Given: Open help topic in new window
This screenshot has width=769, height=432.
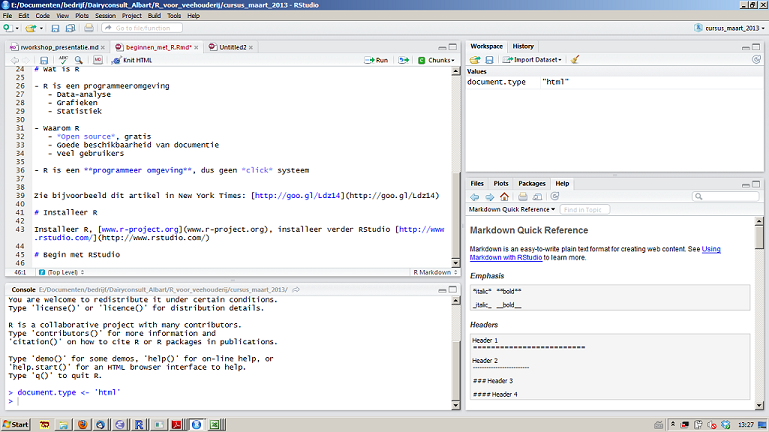Looking at the screenshot, I should (x=538, y=197).
